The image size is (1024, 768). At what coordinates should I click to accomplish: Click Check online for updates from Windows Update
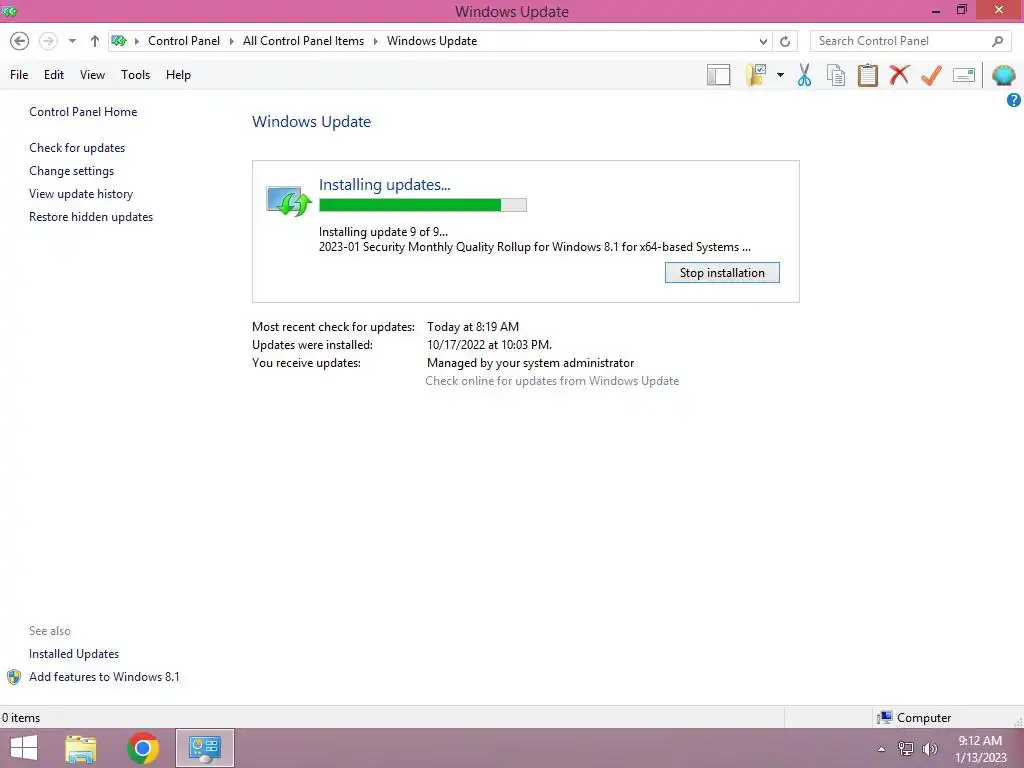[552, 381]
